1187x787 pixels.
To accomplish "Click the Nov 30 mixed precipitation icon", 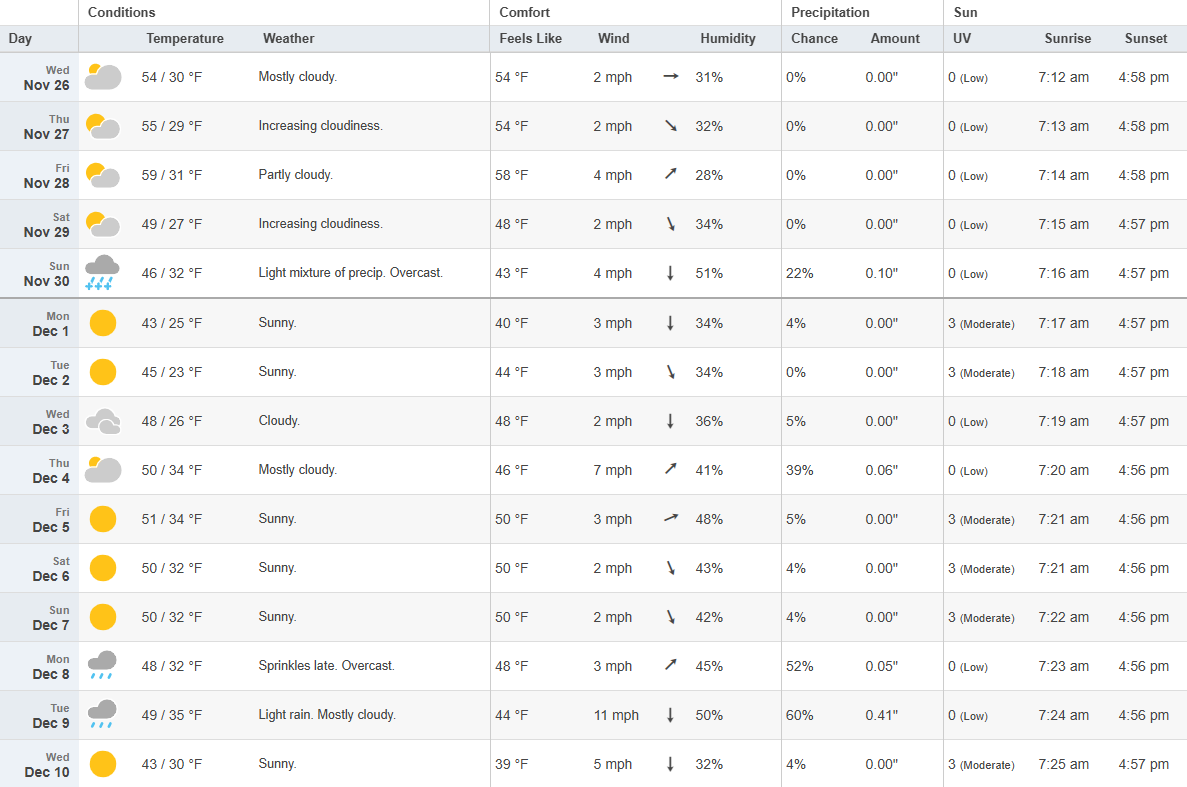I will [102, 272].
